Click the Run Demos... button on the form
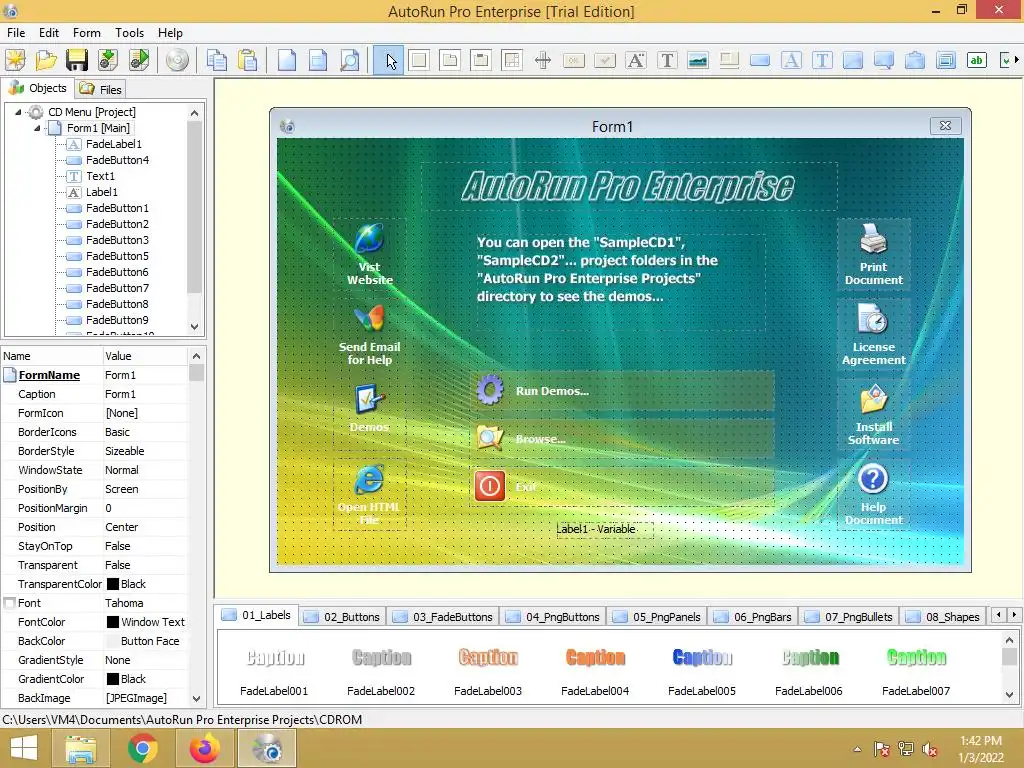This screenshot has width=1024, height=768. (622, 391)
